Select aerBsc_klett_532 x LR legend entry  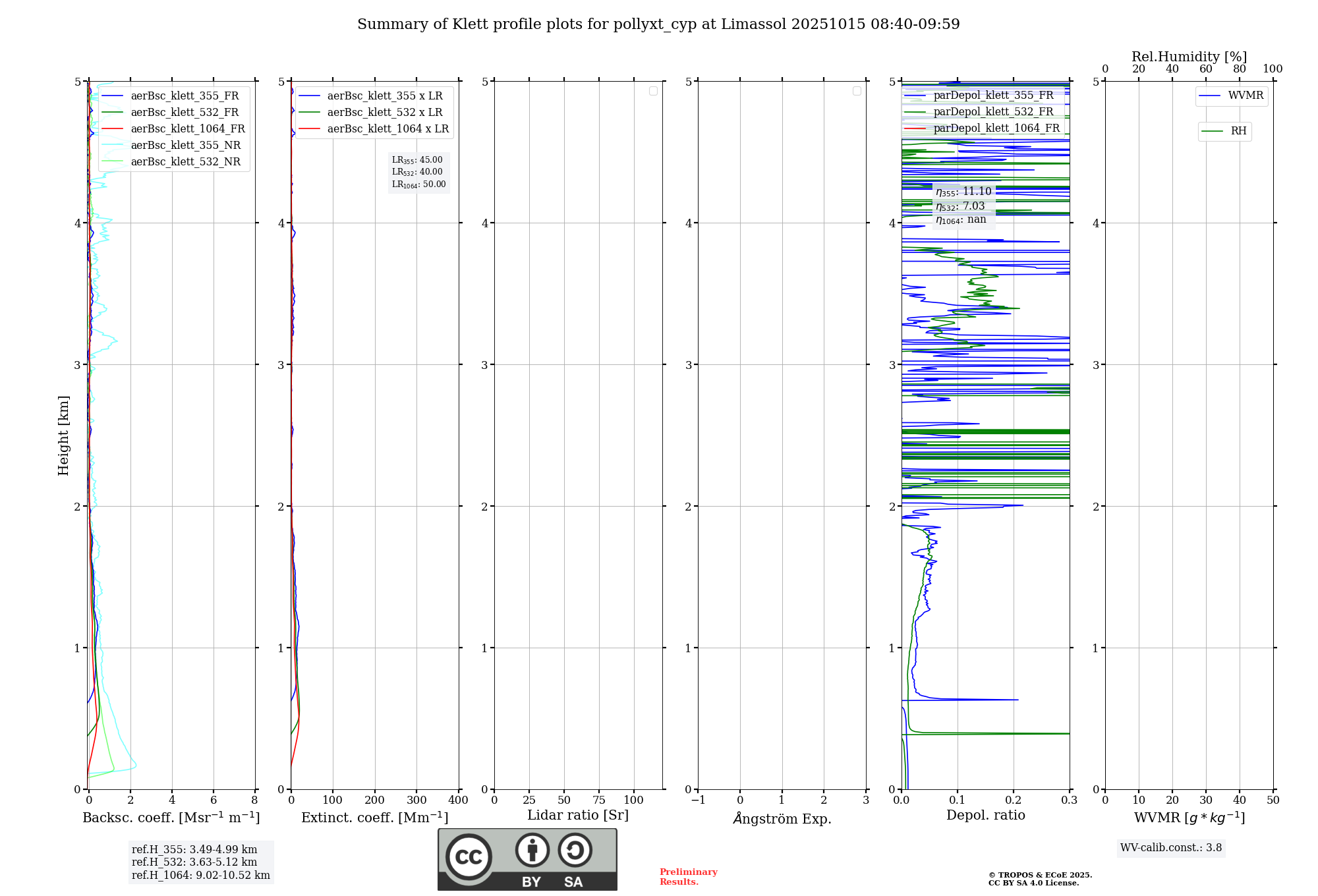point(385,113)
